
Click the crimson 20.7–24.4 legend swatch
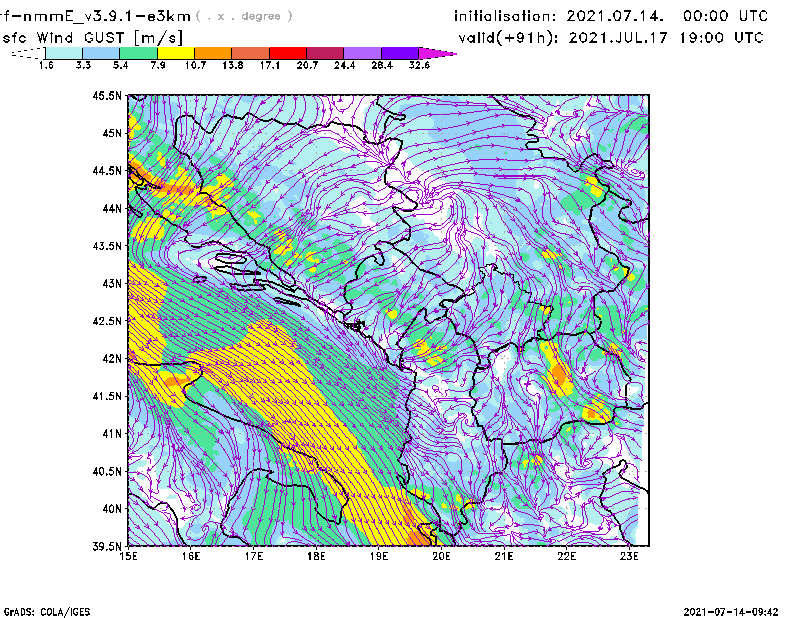[x=325, y=53]
